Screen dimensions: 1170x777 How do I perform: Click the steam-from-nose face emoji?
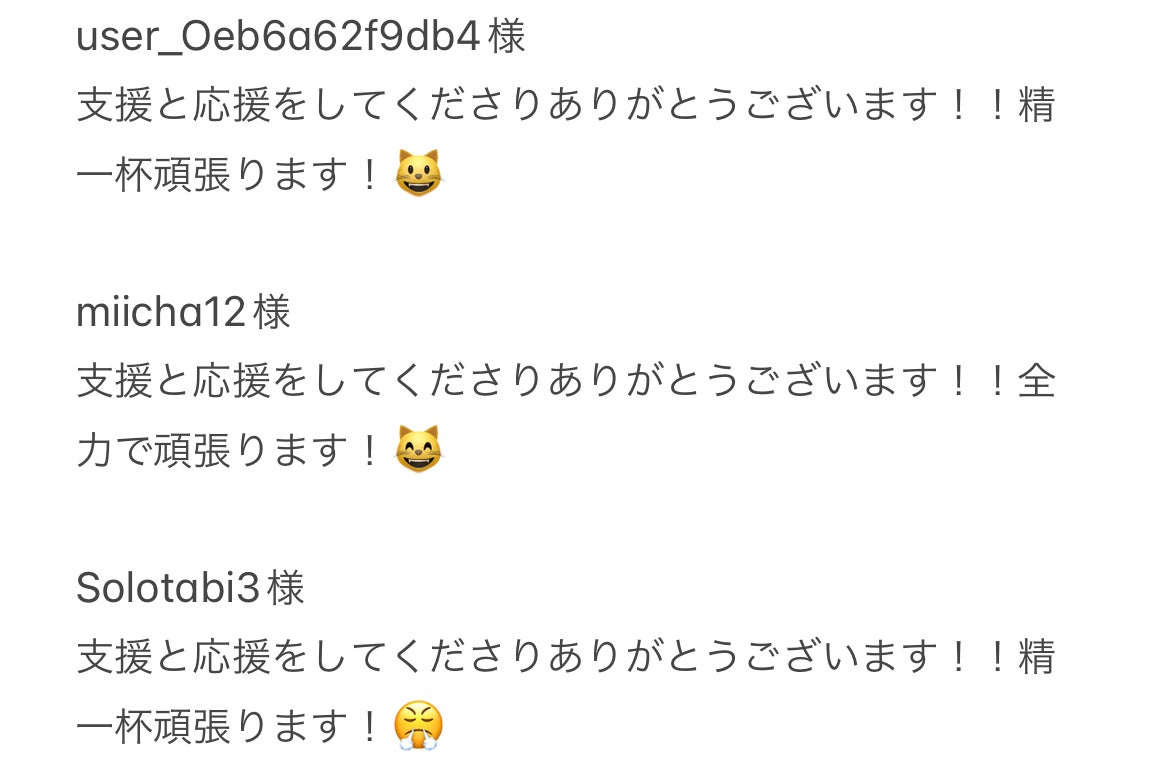coord(418,726)
